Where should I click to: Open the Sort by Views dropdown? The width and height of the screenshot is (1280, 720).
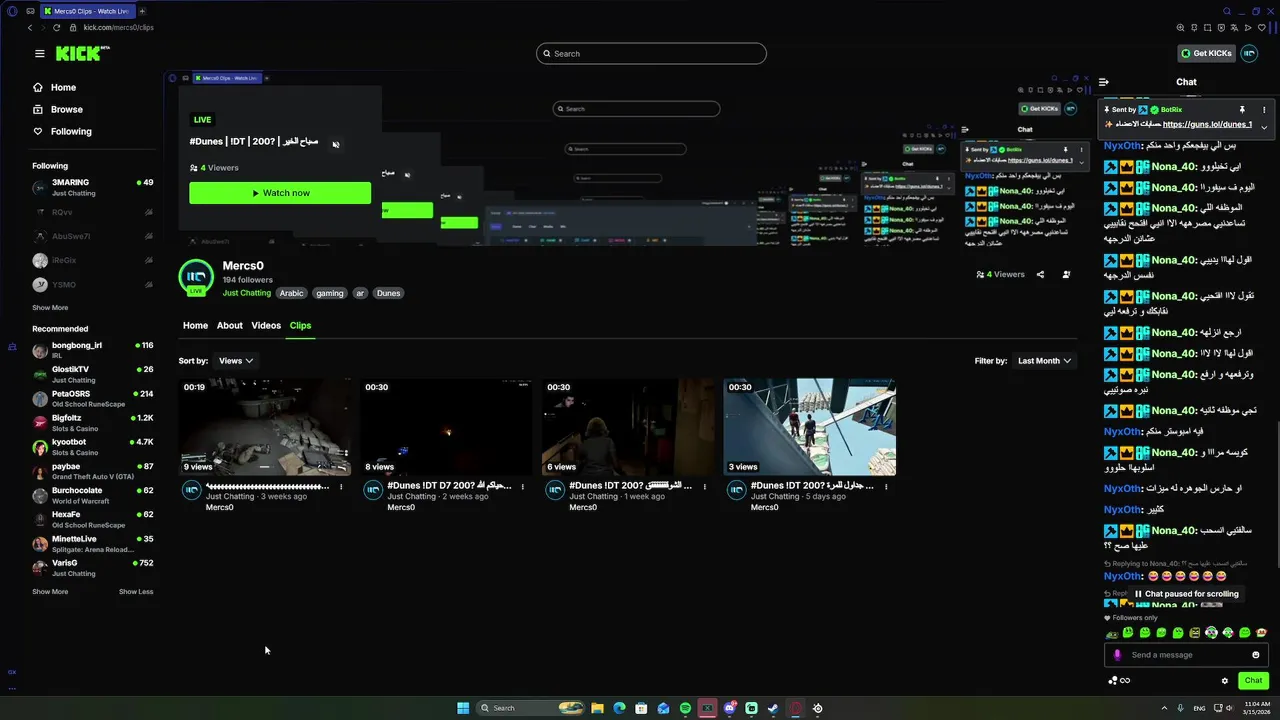(x=236, y=361)
